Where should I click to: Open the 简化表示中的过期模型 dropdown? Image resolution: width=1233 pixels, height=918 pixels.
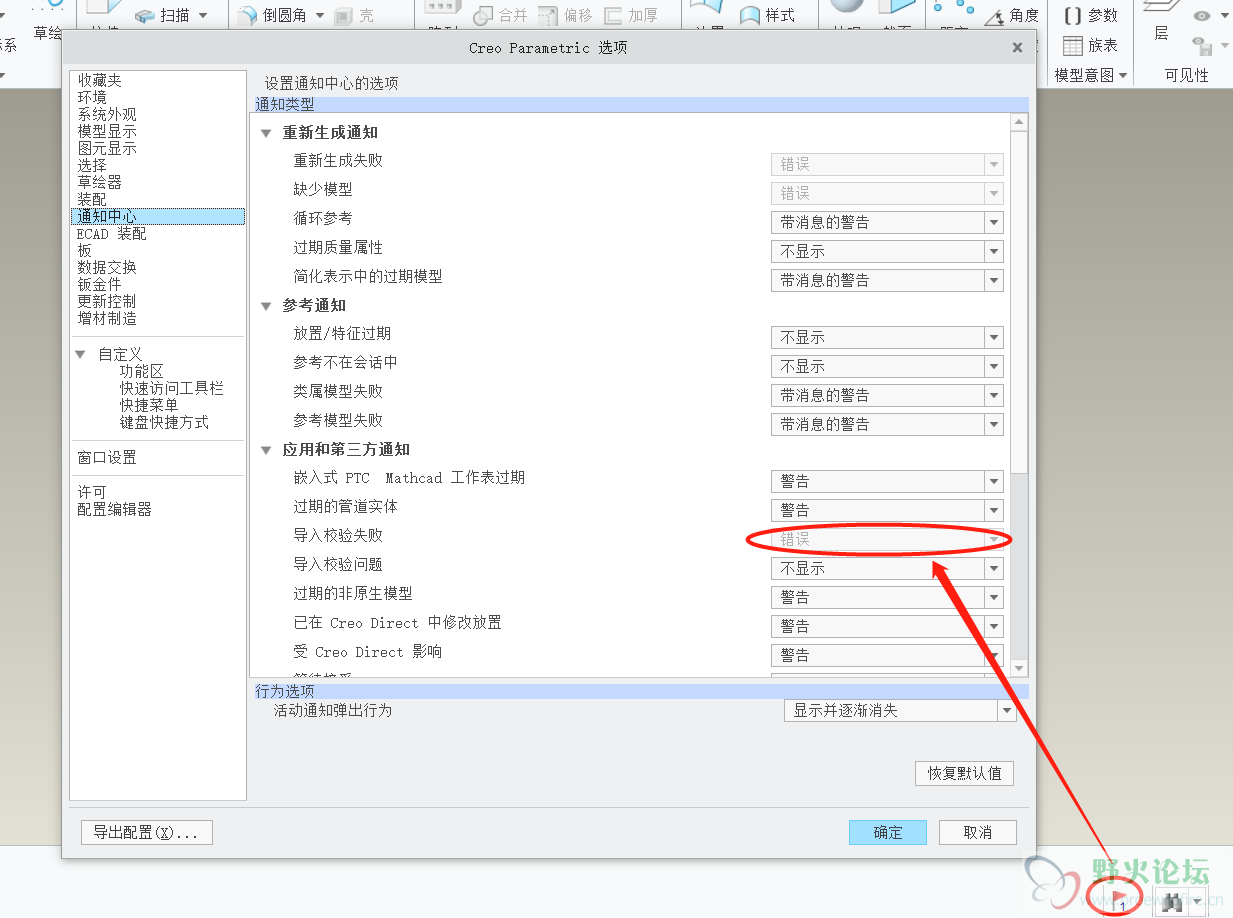(887, 280)
